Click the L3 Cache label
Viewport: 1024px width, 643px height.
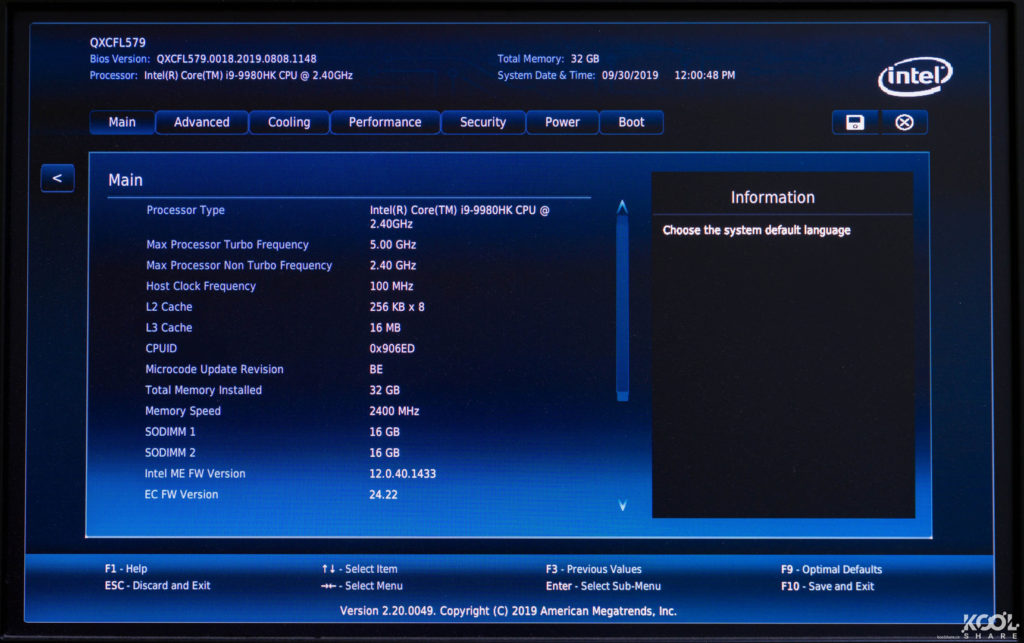pyautogui.click(x=169, y=328)
